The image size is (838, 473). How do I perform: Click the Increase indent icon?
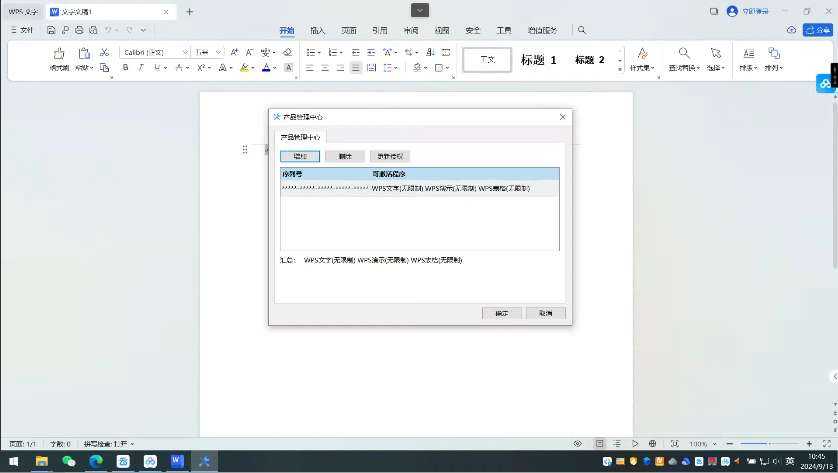371,52
